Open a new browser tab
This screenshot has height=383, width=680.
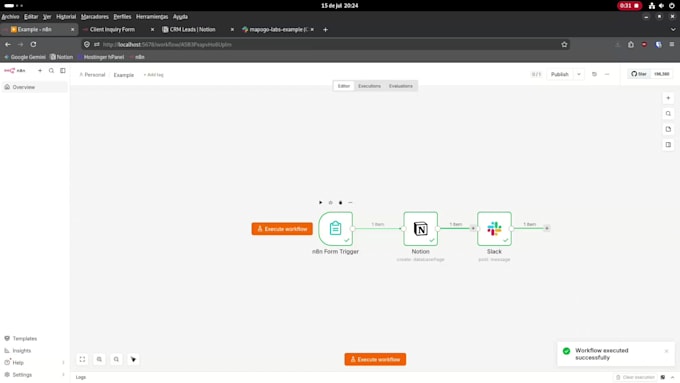325,29
